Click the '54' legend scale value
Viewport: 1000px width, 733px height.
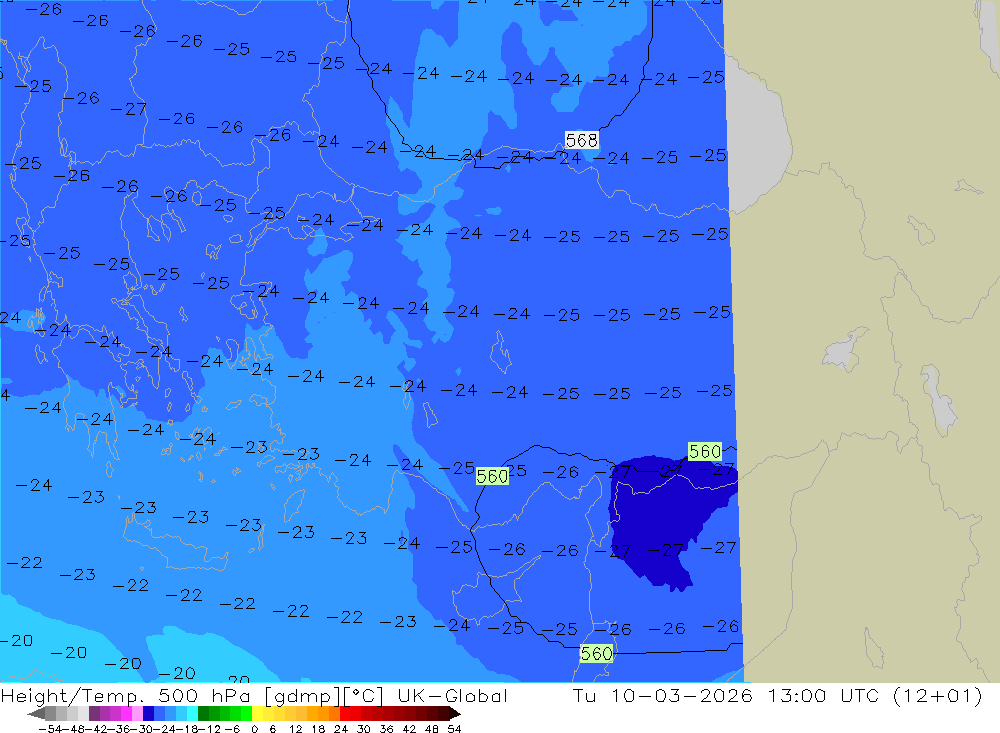pyautogui.click(x=454, y=729)
